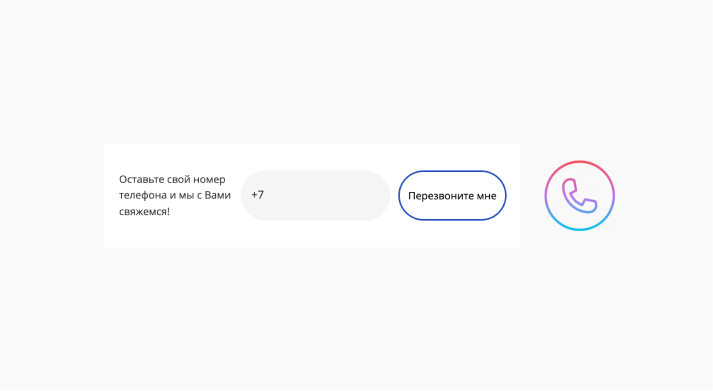
Task: Click the round gradient phone callback icon
Action: tap(579, 196)
